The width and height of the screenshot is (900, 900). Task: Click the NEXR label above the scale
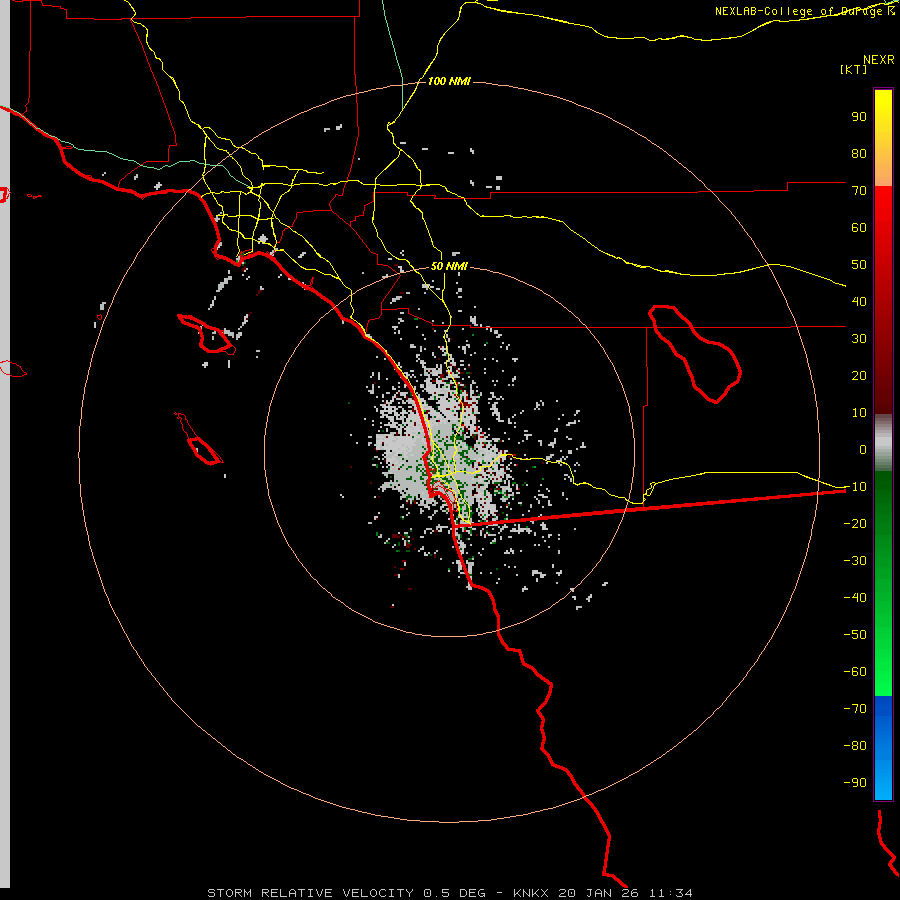tap(879, 60)
